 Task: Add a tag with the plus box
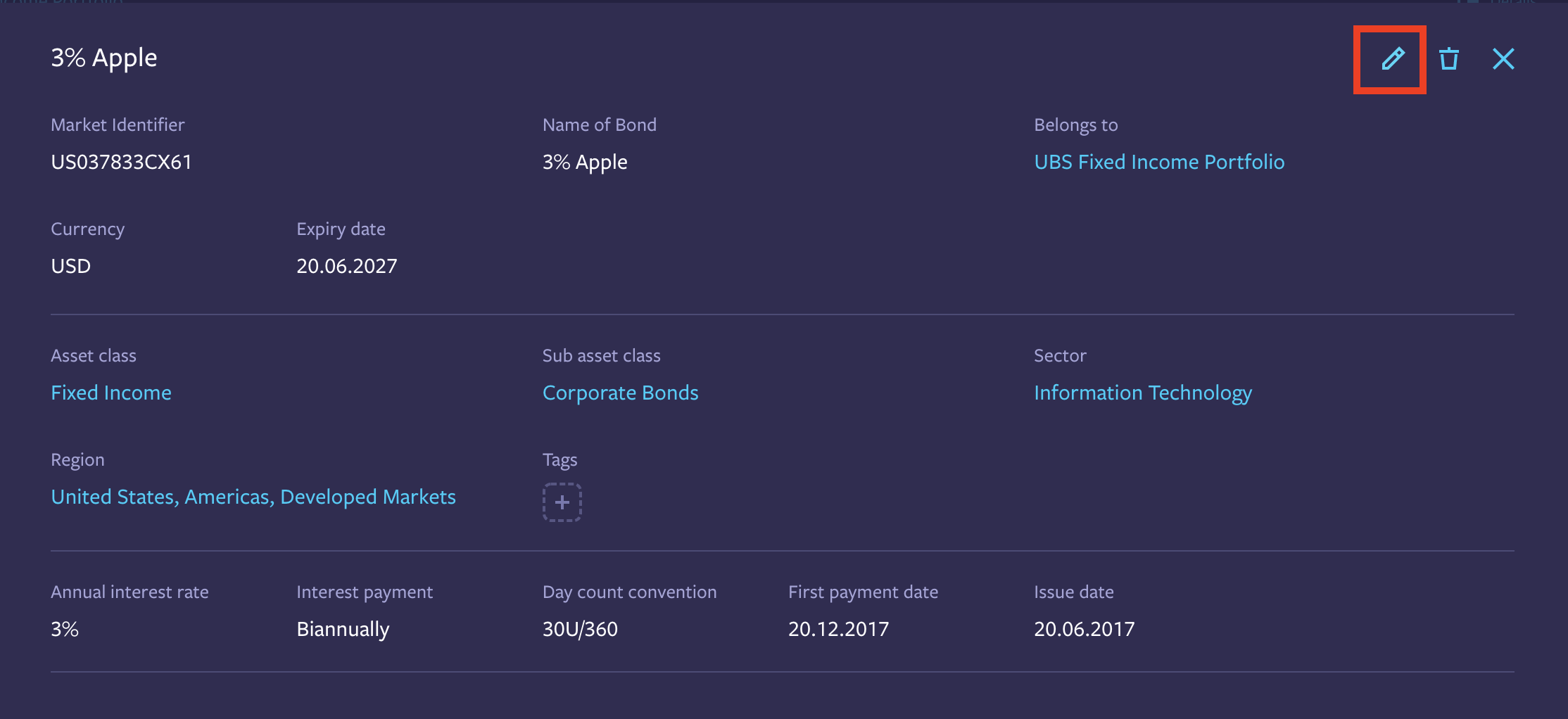pyautogui.click(x=562, y=502)
